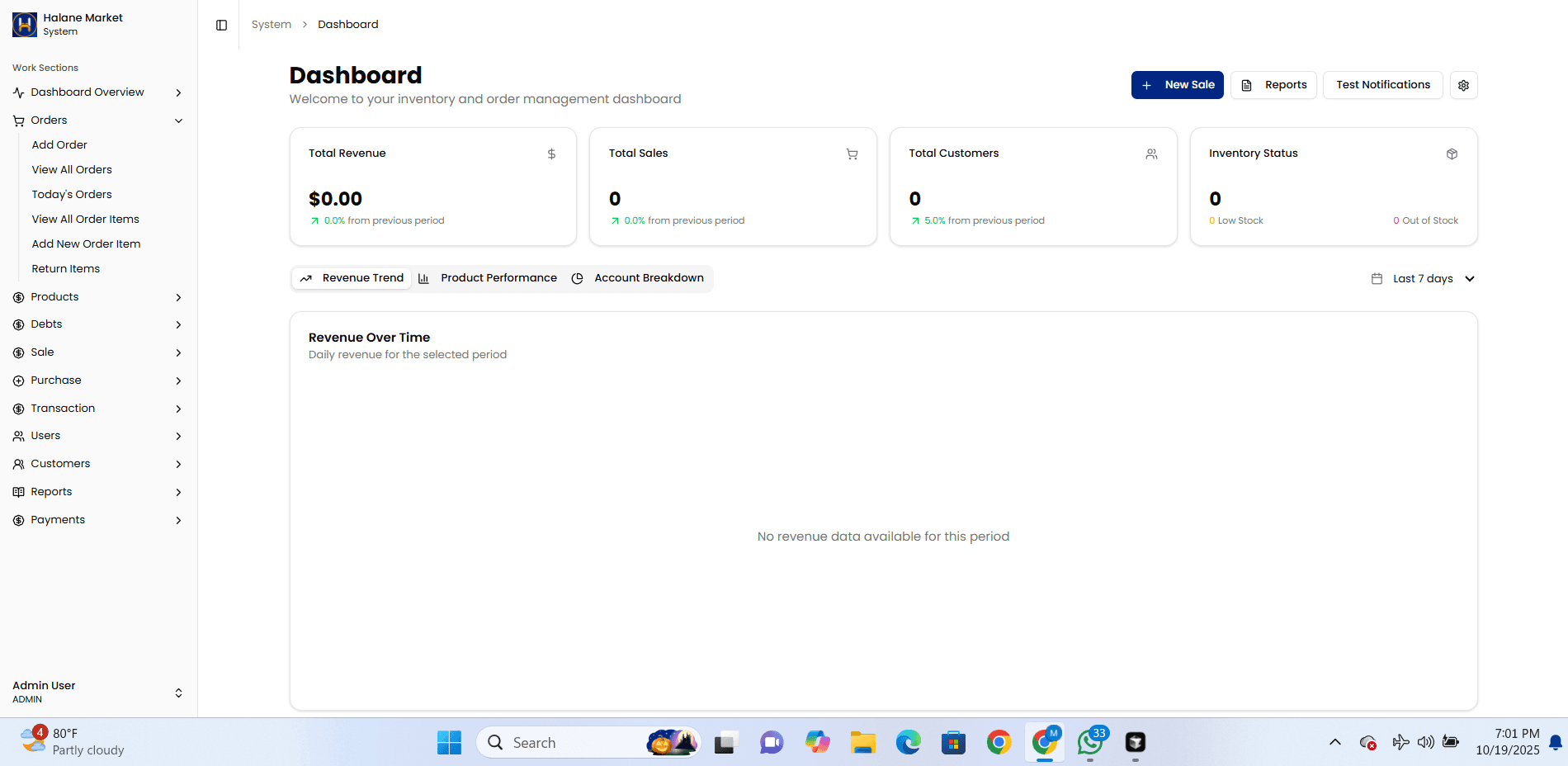Click the customers icon on Total Customers card

coord(1151,154)
